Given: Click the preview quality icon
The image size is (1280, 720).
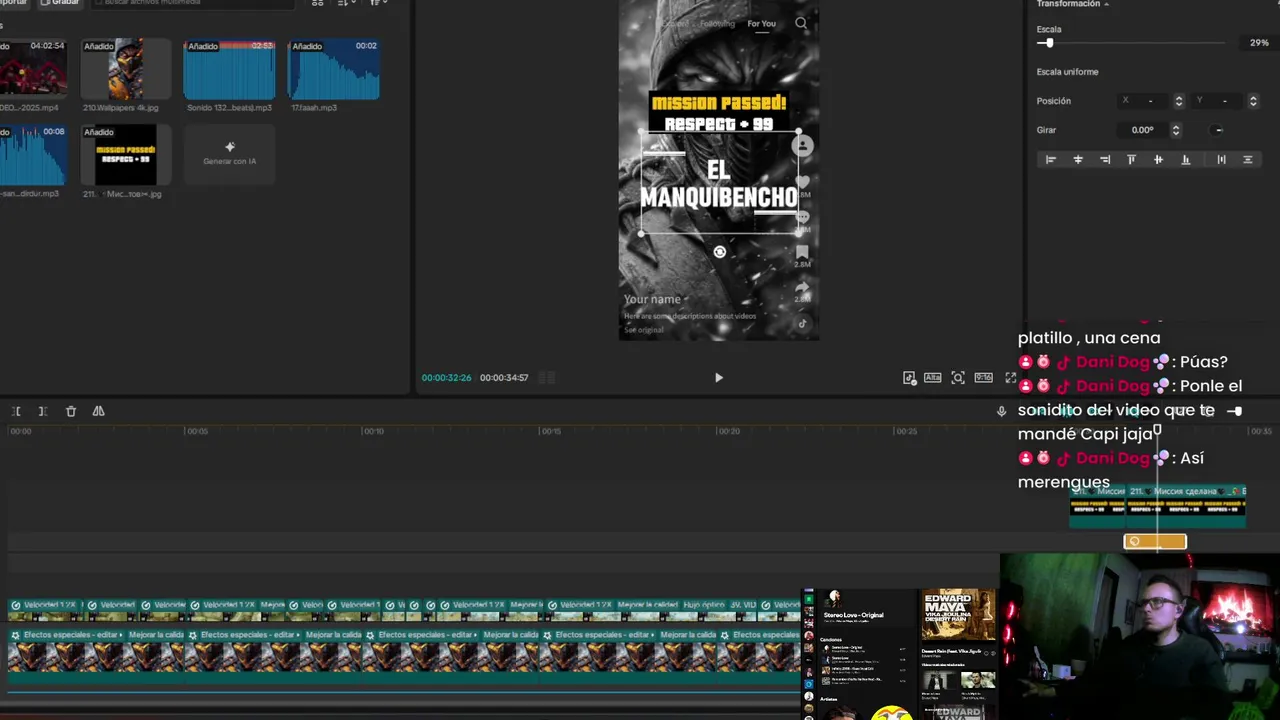Looking at the screenshot, I should coord(932,378).
